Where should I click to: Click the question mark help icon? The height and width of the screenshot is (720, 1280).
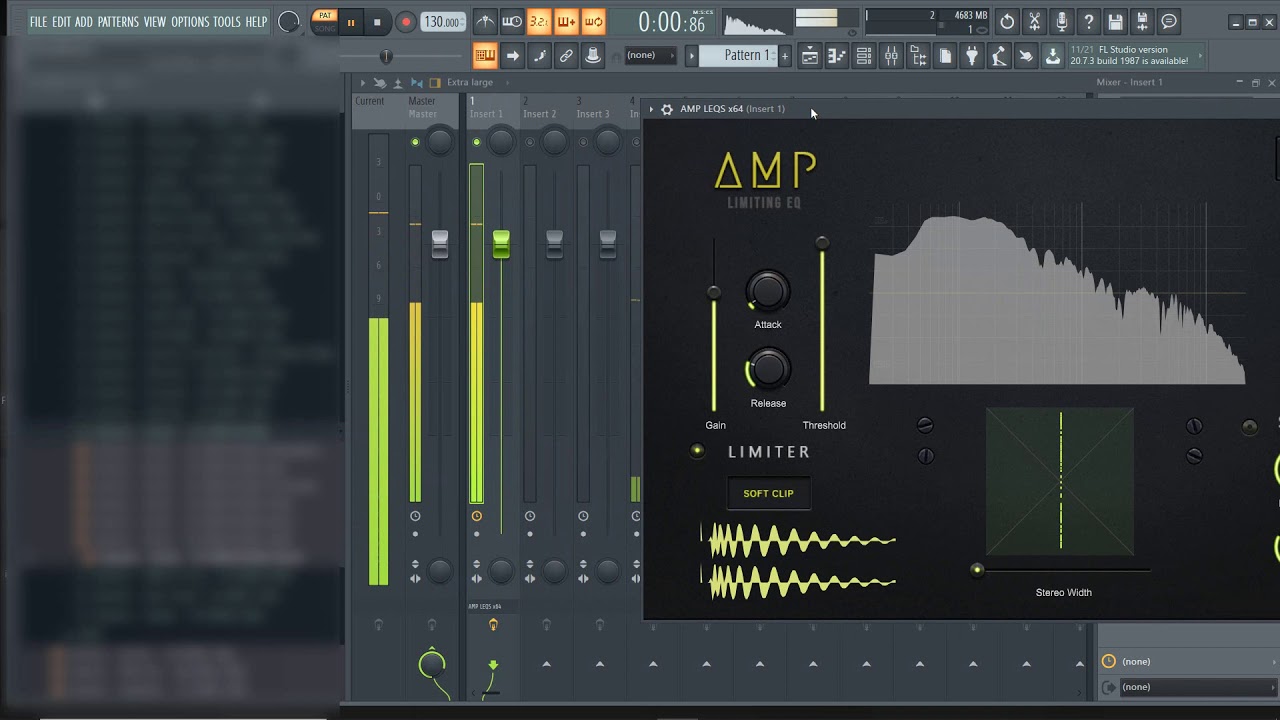coord(1089,22)
